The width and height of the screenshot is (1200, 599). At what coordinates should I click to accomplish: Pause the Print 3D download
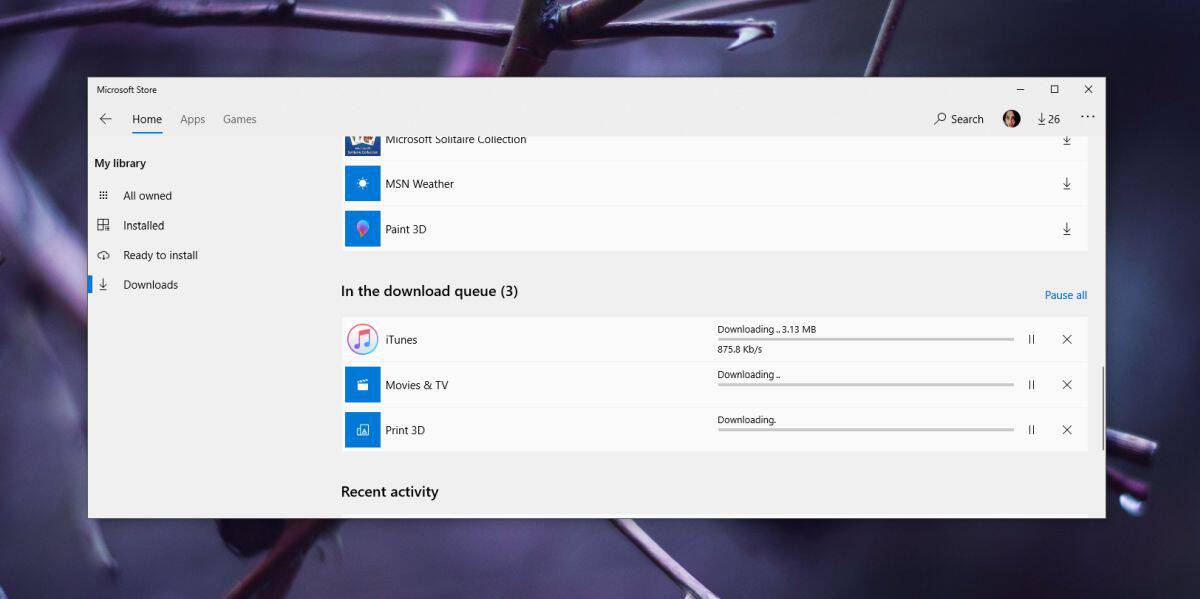tap(1031, 430)
